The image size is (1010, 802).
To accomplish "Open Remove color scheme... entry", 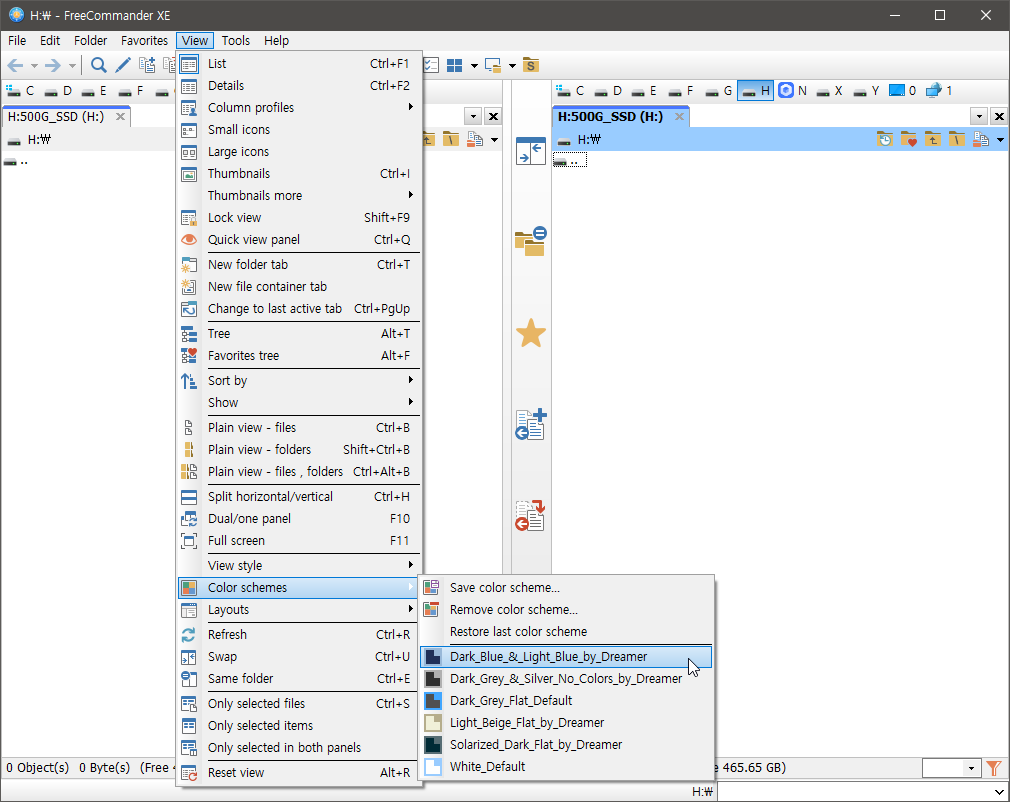I will [566, 609].
